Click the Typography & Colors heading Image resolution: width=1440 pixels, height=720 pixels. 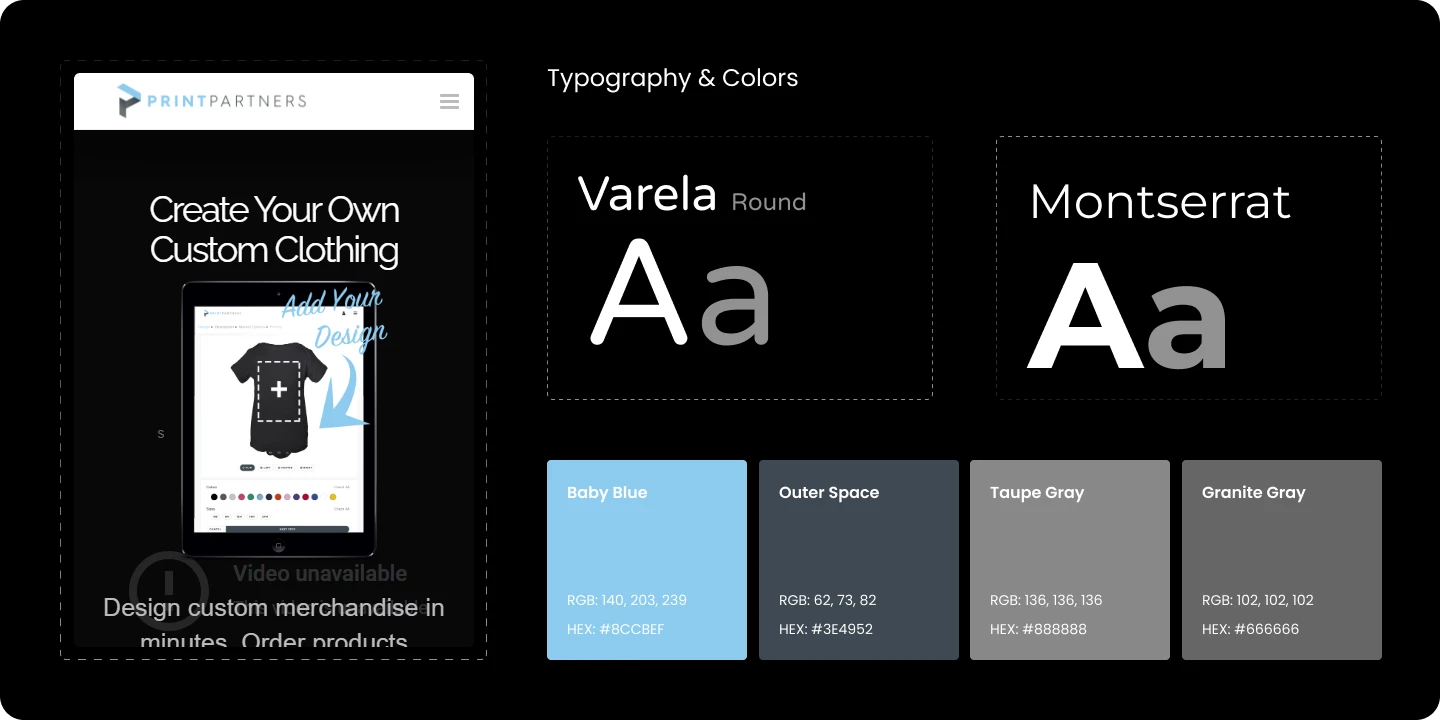[672, 78]
